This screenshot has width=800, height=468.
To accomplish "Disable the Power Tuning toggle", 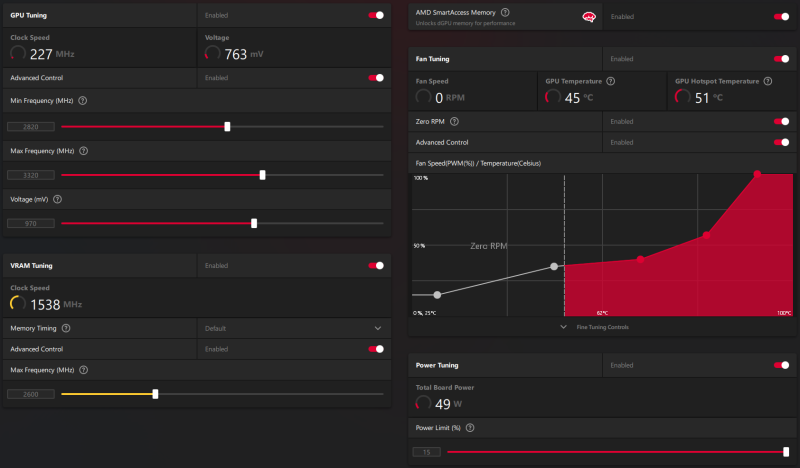I will pos(781,365).
